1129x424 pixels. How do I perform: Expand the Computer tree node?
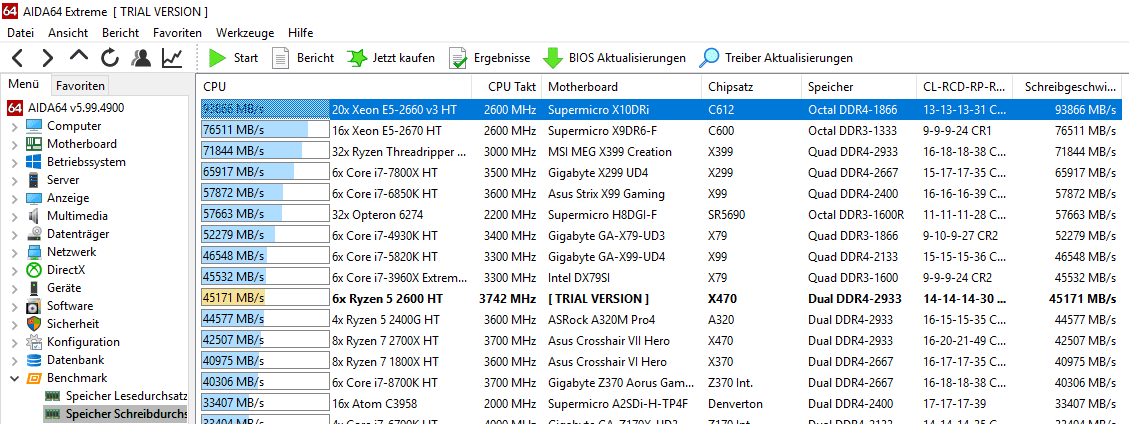coord(14,126)
